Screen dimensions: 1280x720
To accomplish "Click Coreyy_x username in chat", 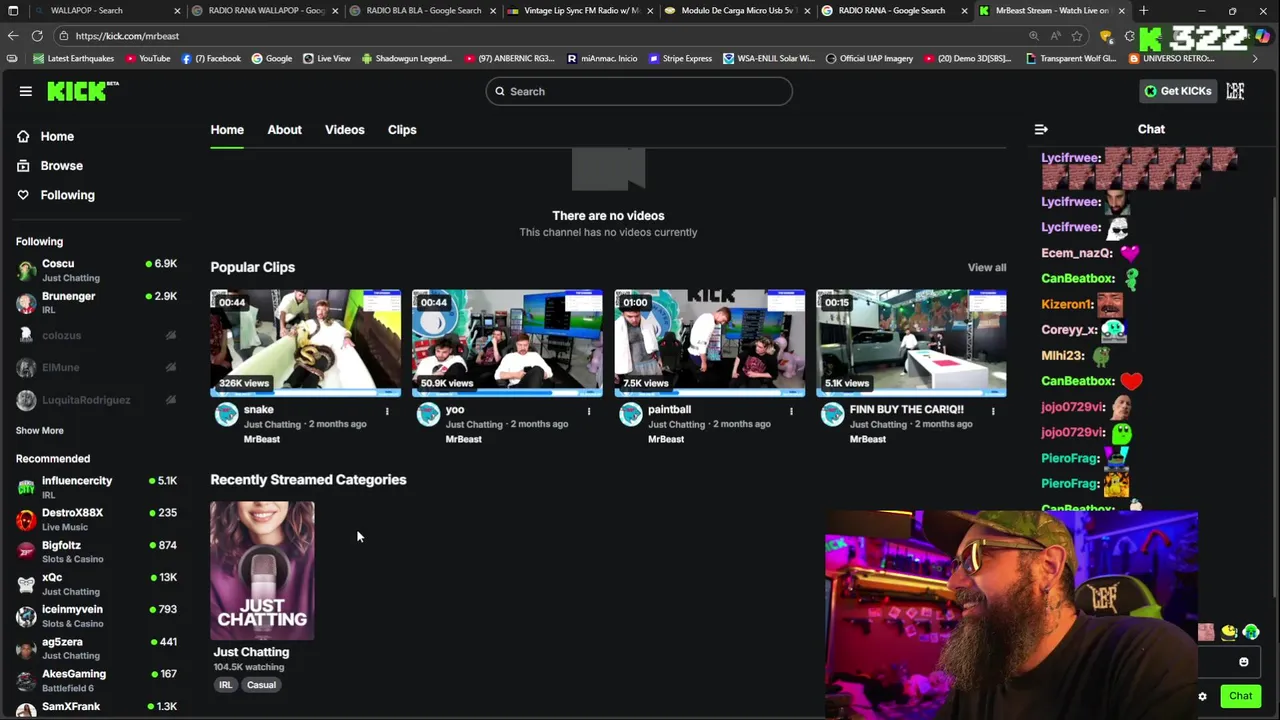I will pyautogui.click(x=1069, y=330).
